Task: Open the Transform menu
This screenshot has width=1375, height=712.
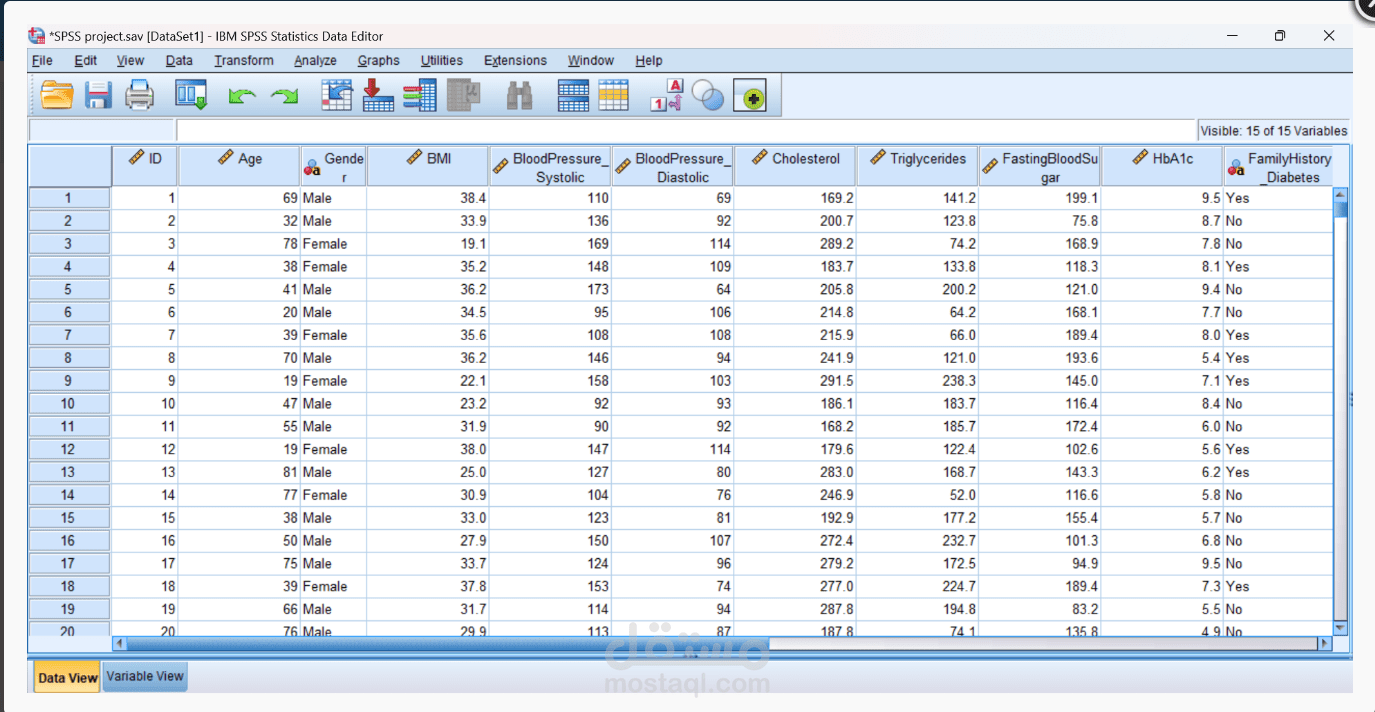Action: [244, 60]
